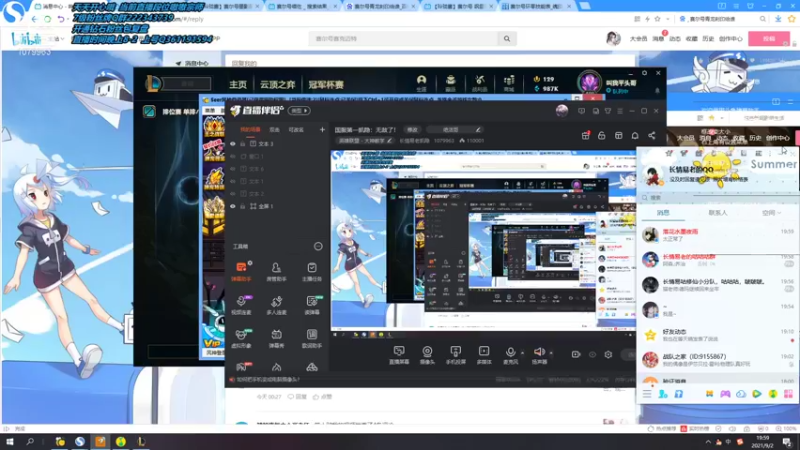Screen dimensions: 800x450
Task: Add 手机投屏 phone cast source
Action: 456,355
